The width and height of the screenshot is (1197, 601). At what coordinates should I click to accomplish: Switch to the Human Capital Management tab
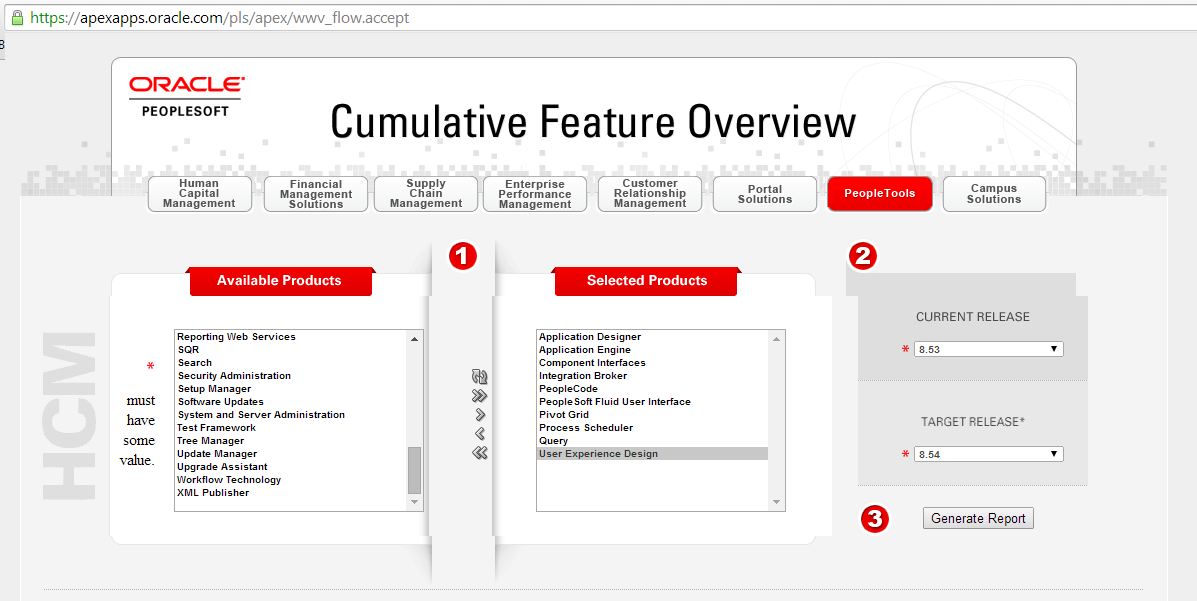coord(198,193)
